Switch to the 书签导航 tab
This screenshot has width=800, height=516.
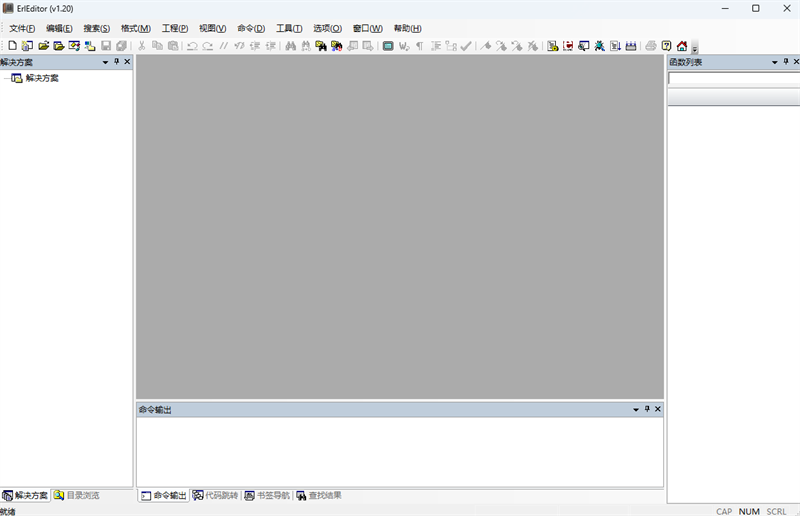click(267, 496)
